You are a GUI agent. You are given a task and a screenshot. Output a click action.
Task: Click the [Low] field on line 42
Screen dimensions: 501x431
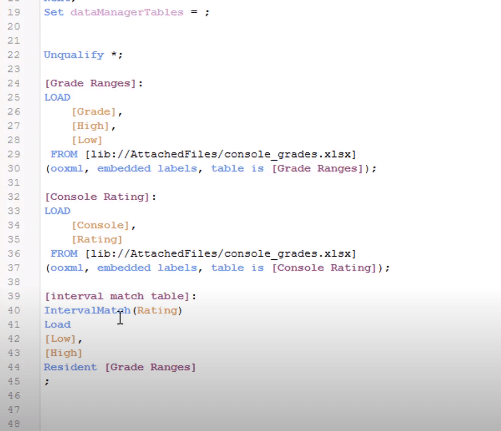pos(60,339)
